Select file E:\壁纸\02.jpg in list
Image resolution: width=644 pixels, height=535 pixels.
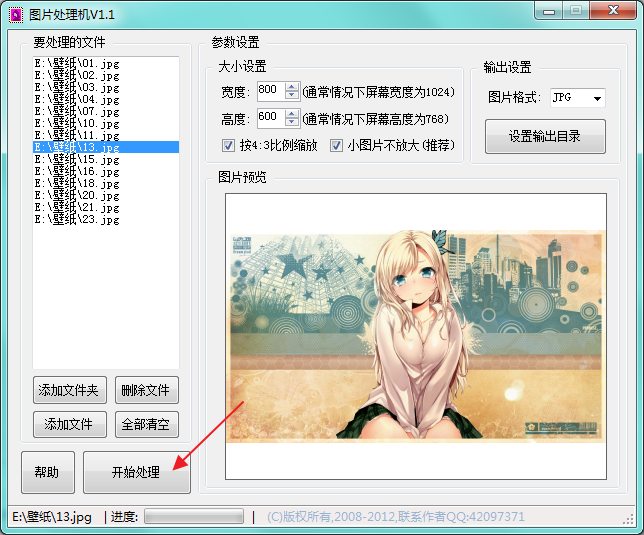tap(106, 76)
